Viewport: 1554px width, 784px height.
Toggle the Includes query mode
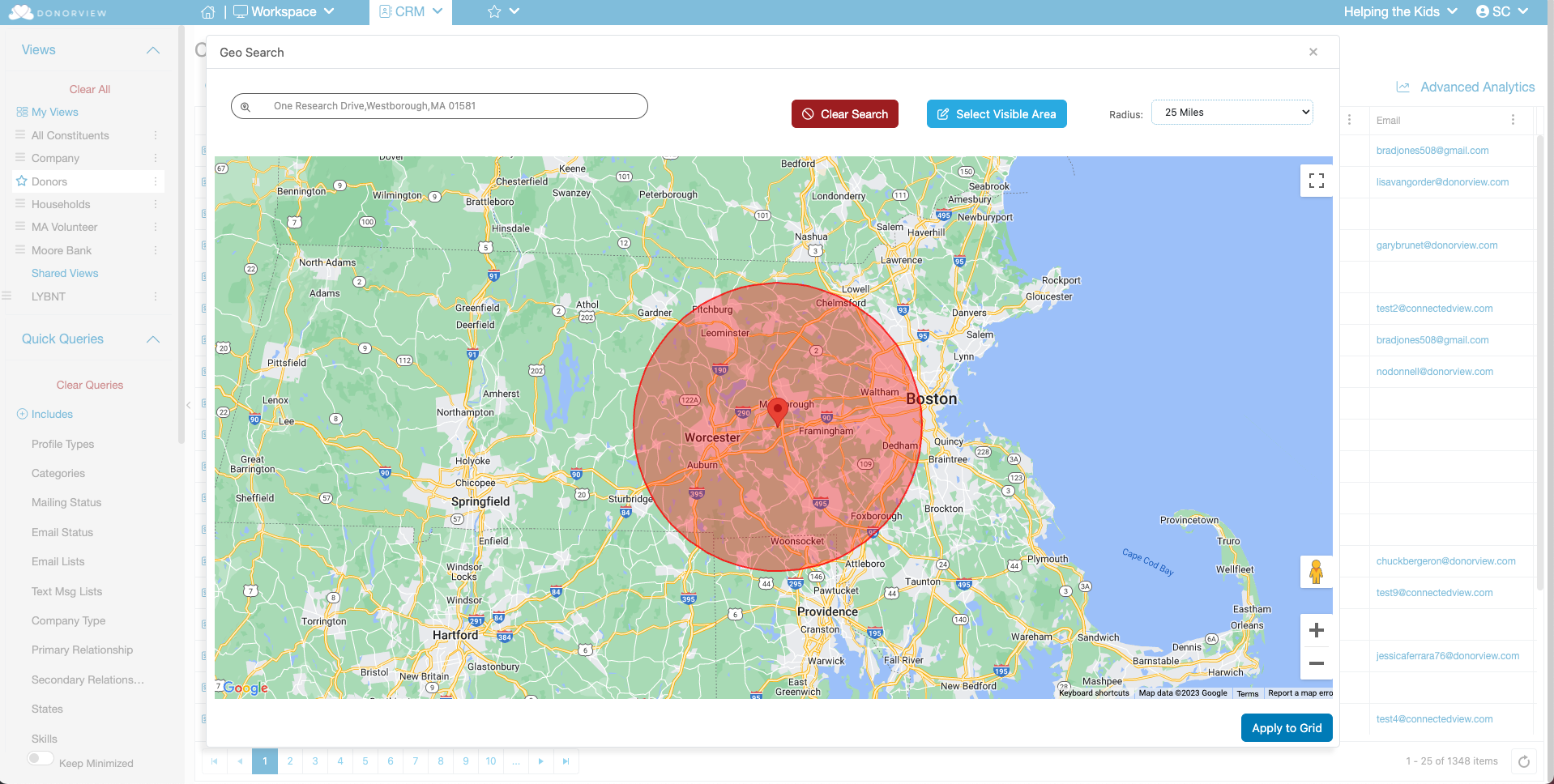(x=45, y=414)
